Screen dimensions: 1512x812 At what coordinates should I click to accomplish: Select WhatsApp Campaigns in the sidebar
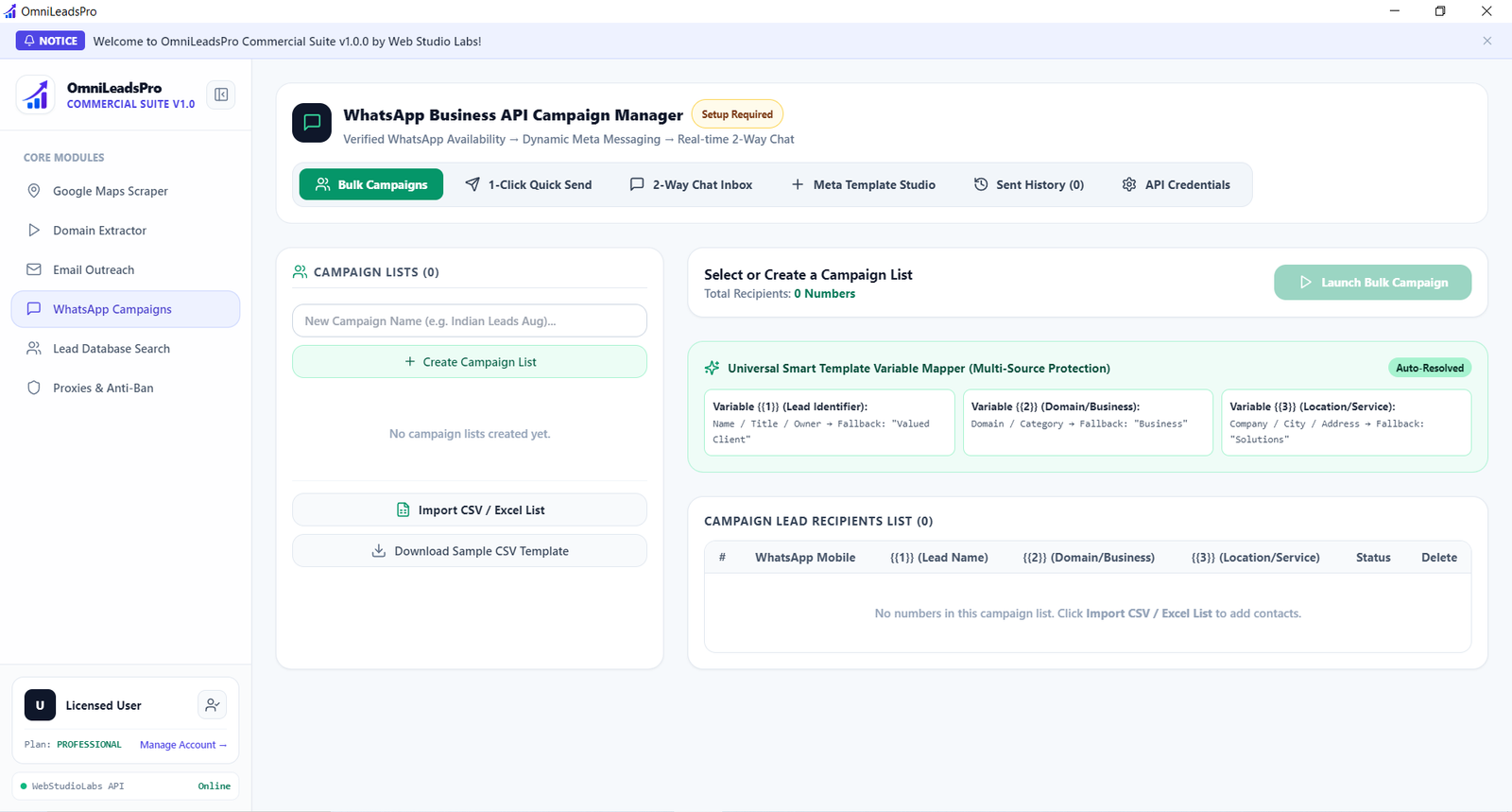click(x=125, y=309)
